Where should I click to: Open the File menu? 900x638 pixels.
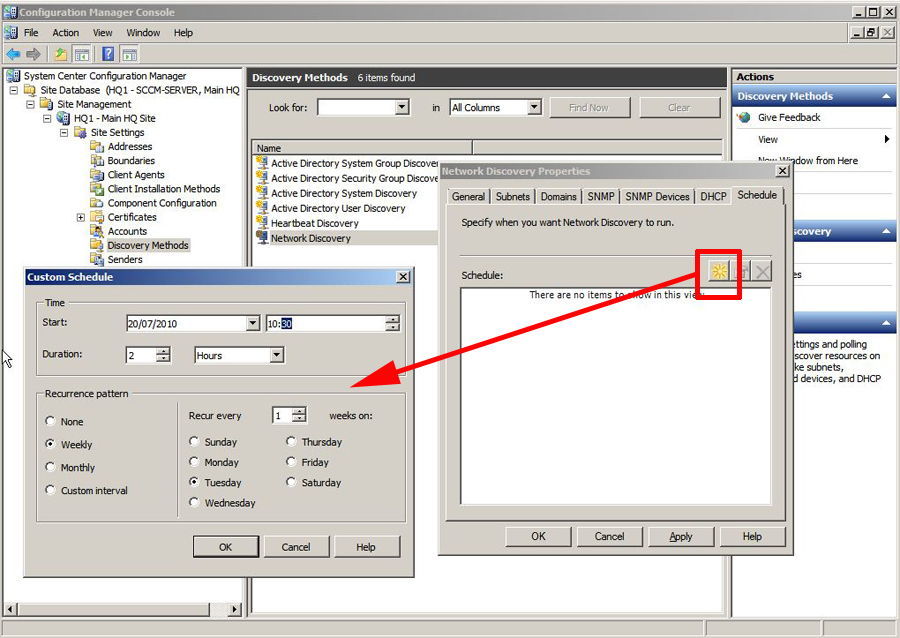31,33
